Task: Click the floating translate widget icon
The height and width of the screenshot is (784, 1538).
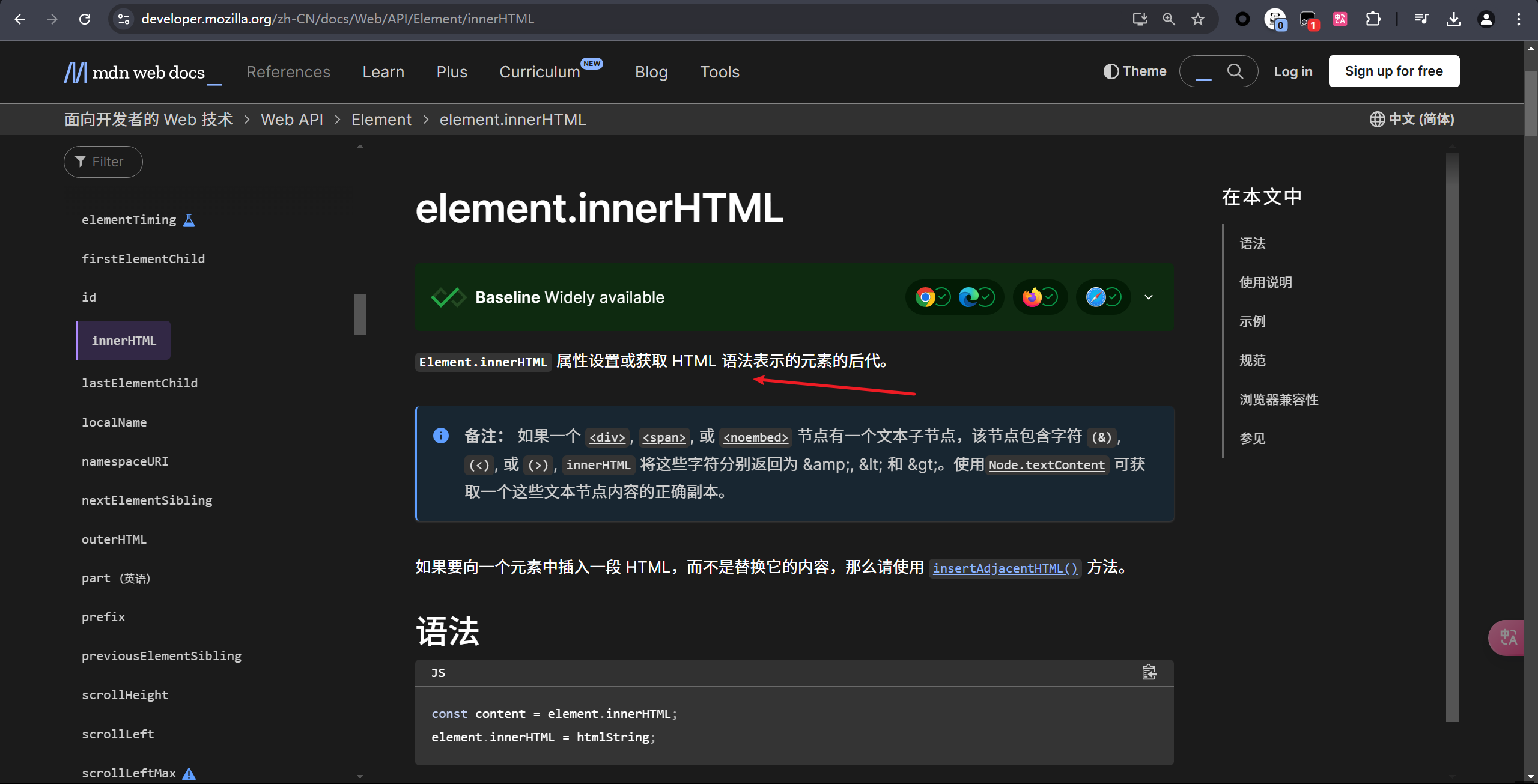Action: click(1508, 637)
